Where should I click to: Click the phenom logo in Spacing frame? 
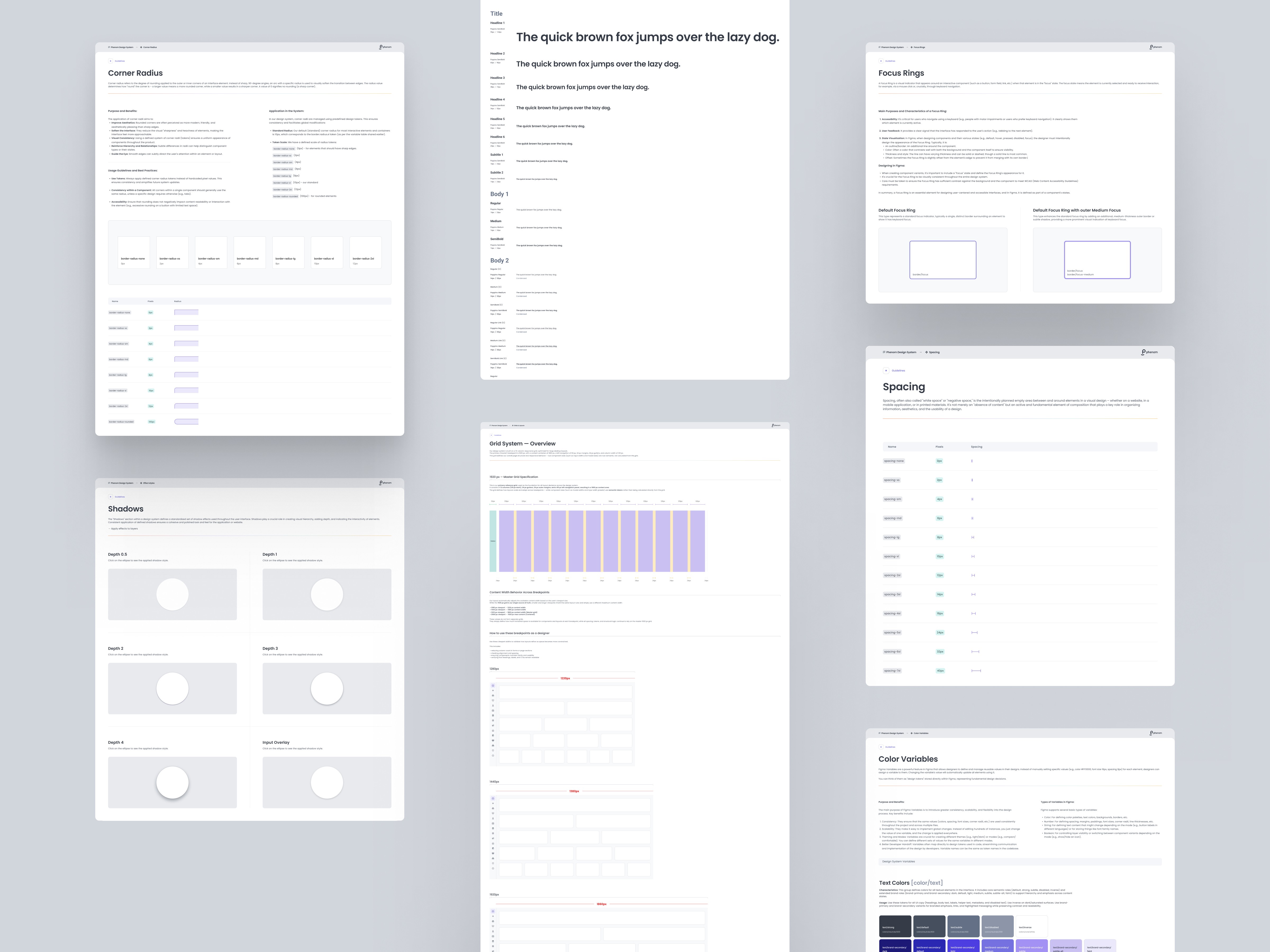(x=1149, y=352)
